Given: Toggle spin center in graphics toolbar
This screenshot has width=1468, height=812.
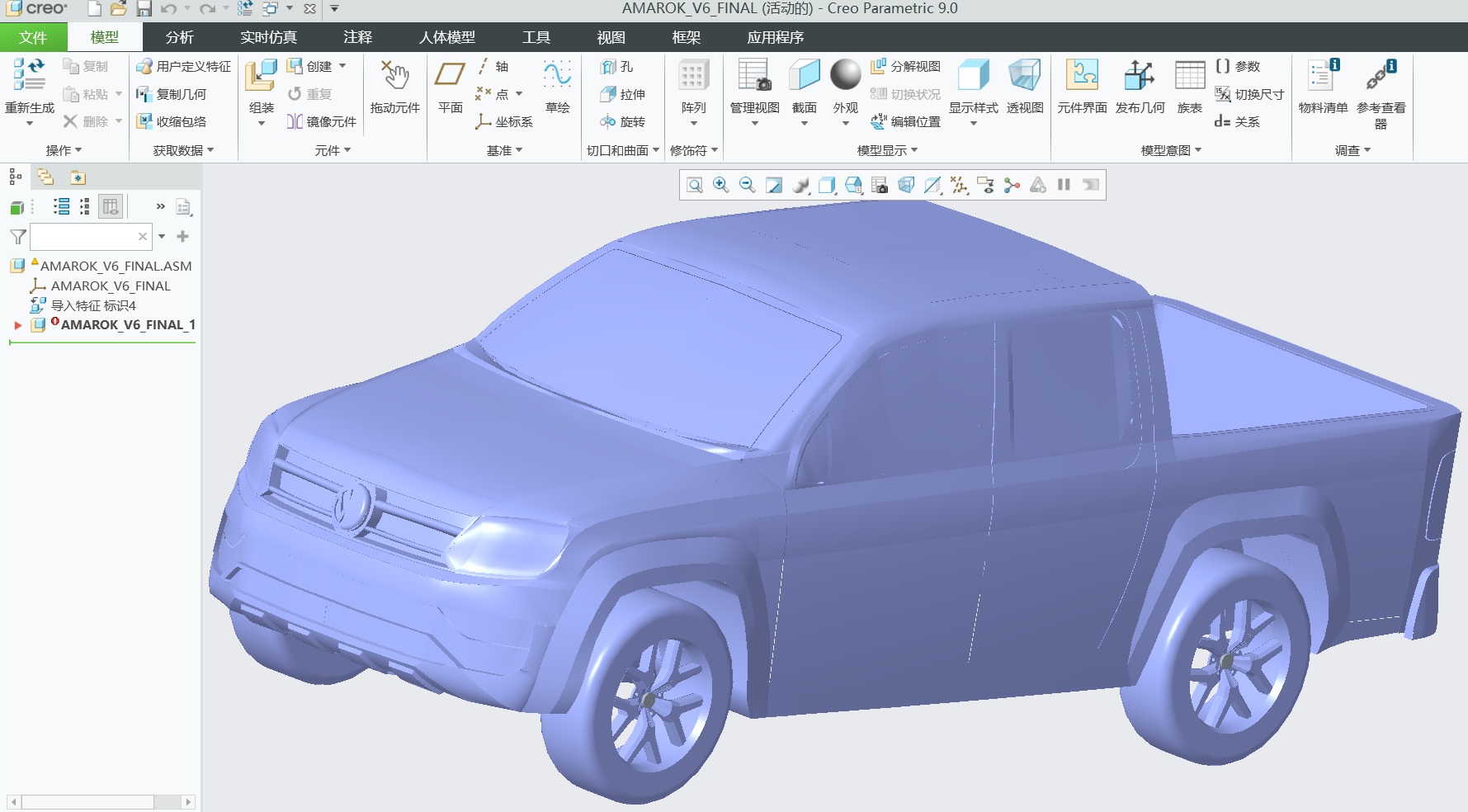Looking at the screenshot, I should coord(1012,185).
